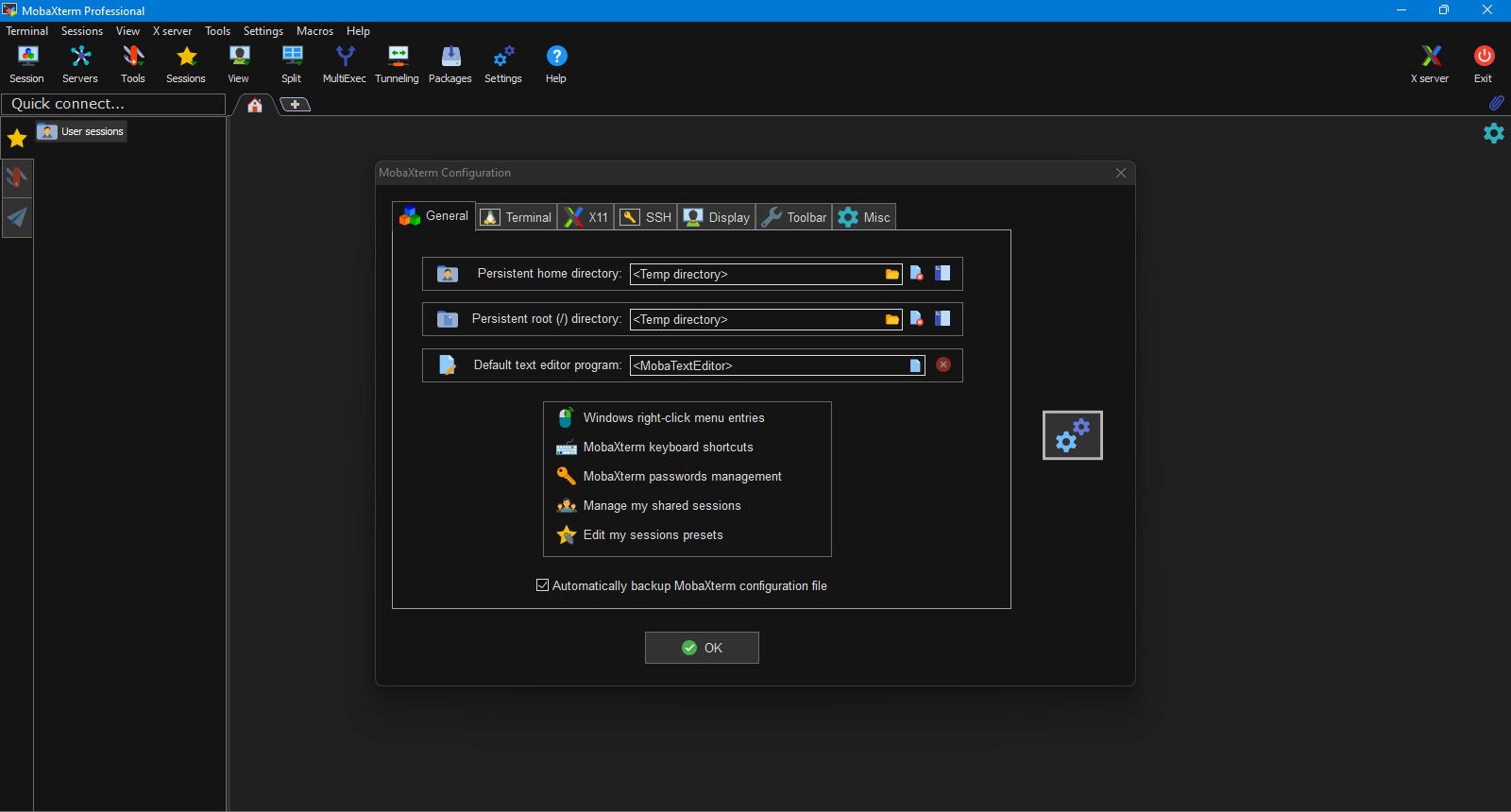The width and height of the screenshot is (1511, 812).
Task: Open the SSH configuration tab
Action: [645, 217]
